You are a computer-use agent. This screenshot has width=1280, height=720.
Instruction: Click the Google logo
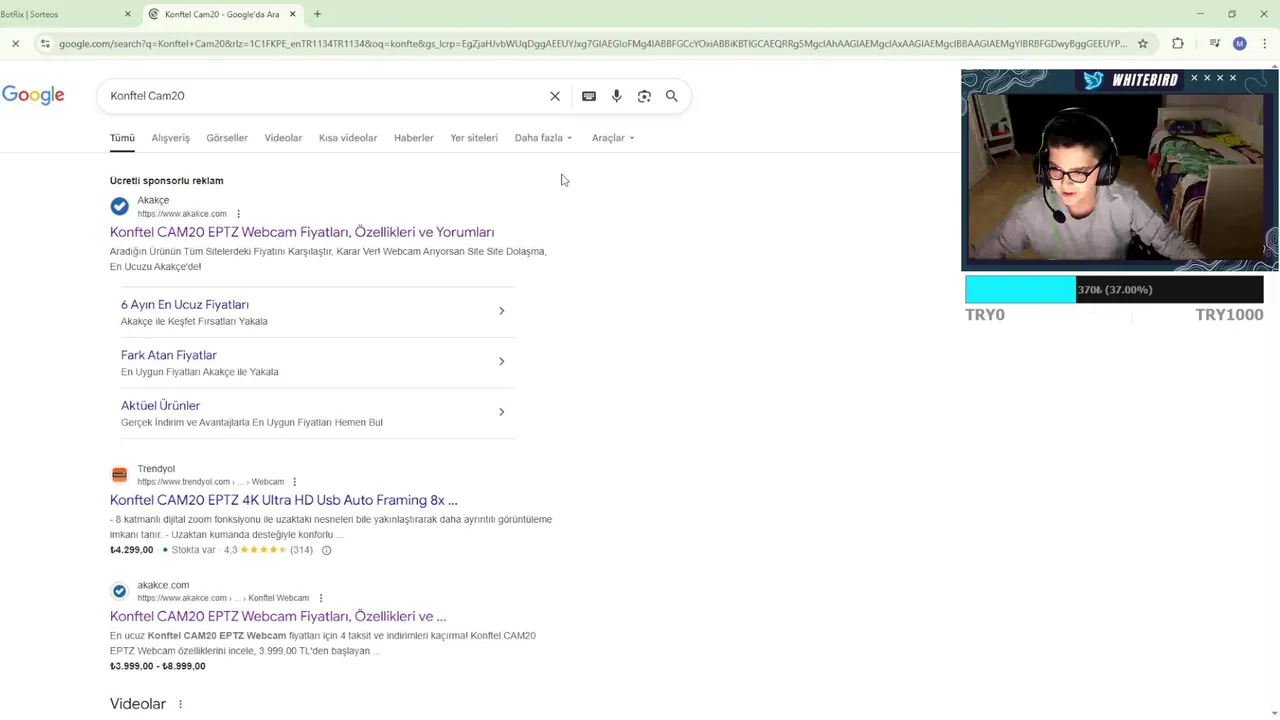[x=33, y=95]
